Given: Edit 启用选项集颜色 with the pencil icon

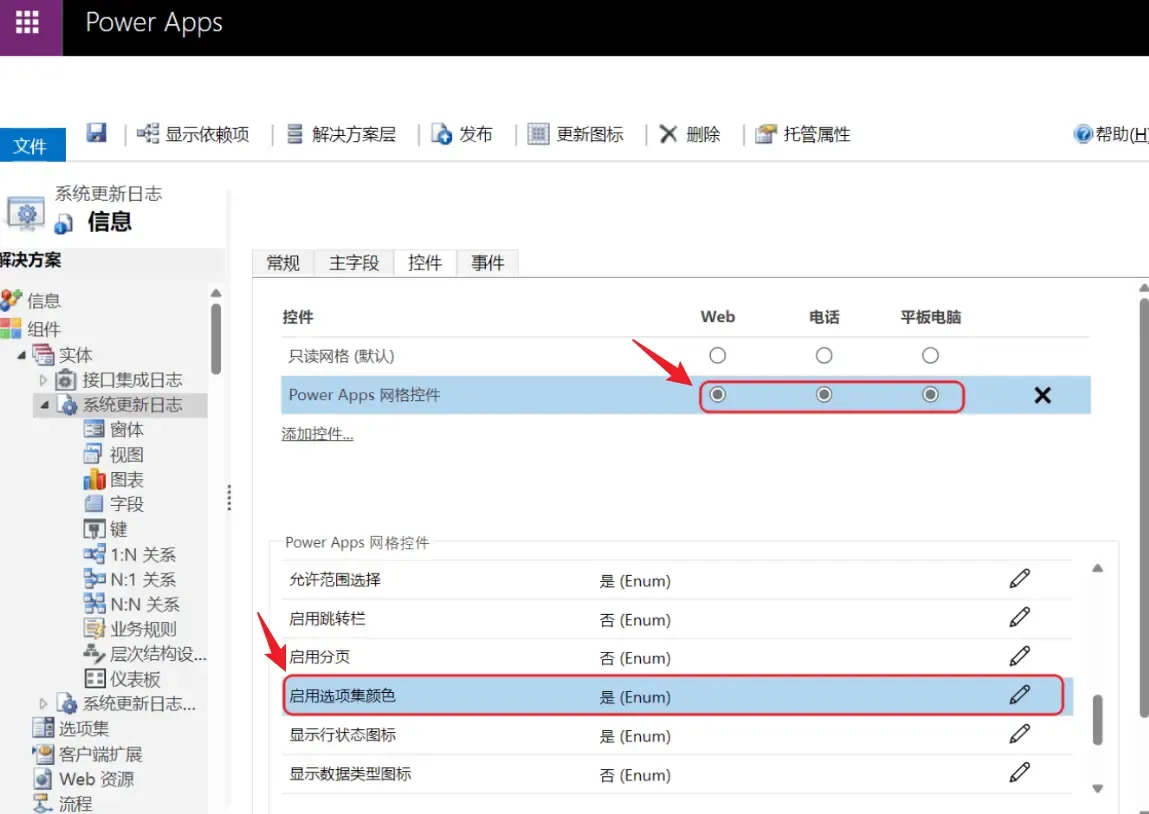Looking at the screenshot, I should 1019,695.
